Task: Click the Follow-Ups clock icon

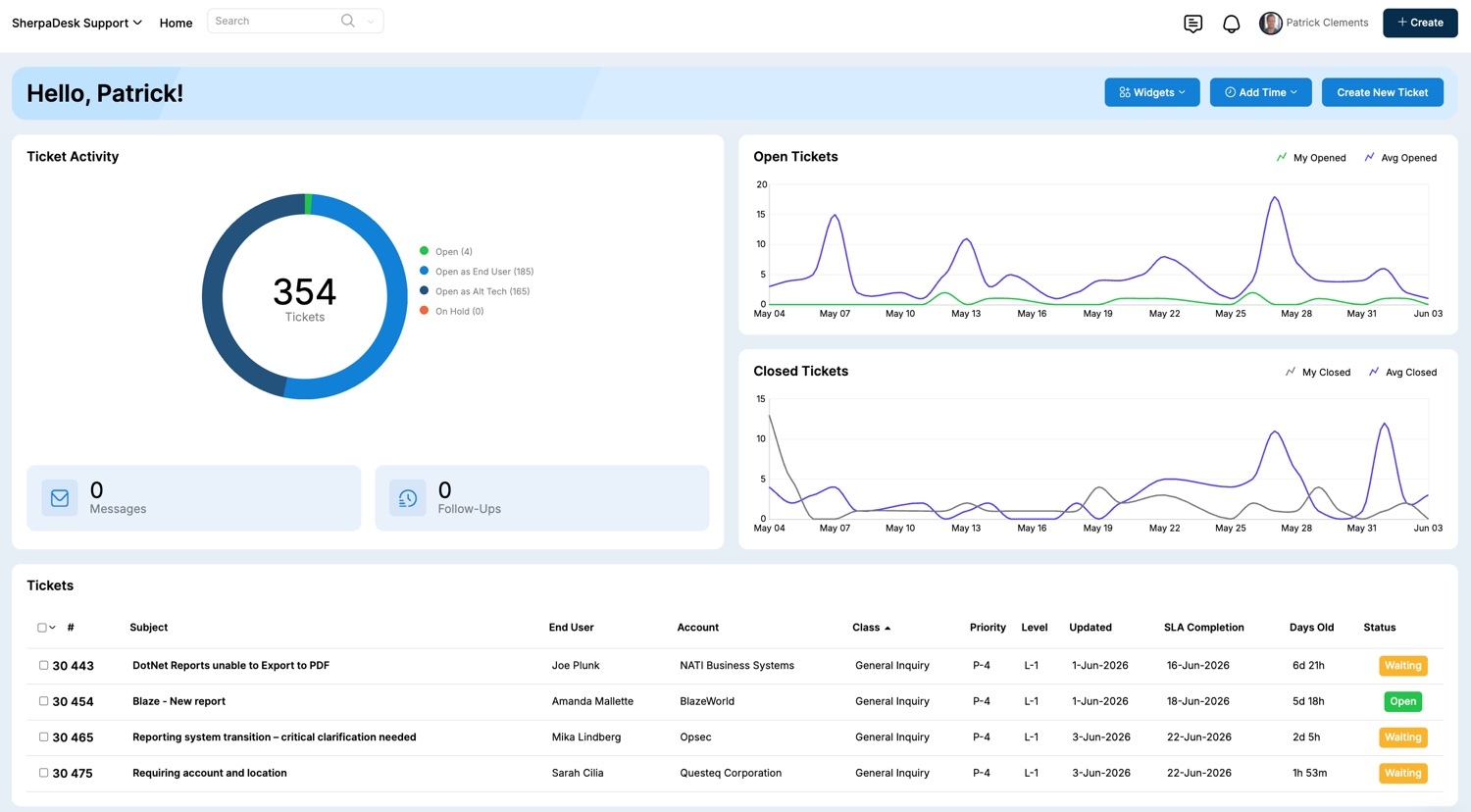Action: 408,498
